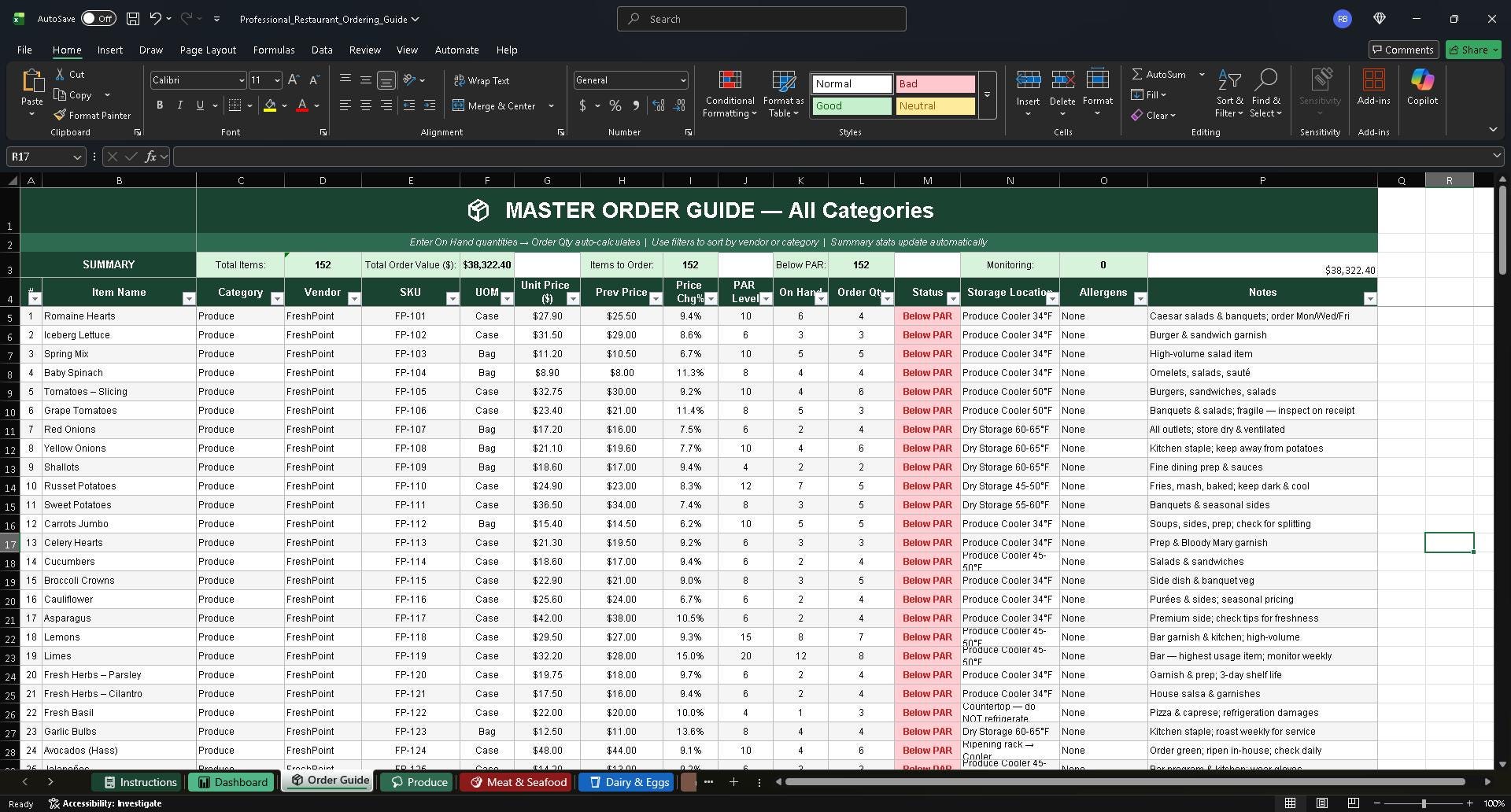
Task: Open the Formulas ribbon tab
Action: point(274,50)
